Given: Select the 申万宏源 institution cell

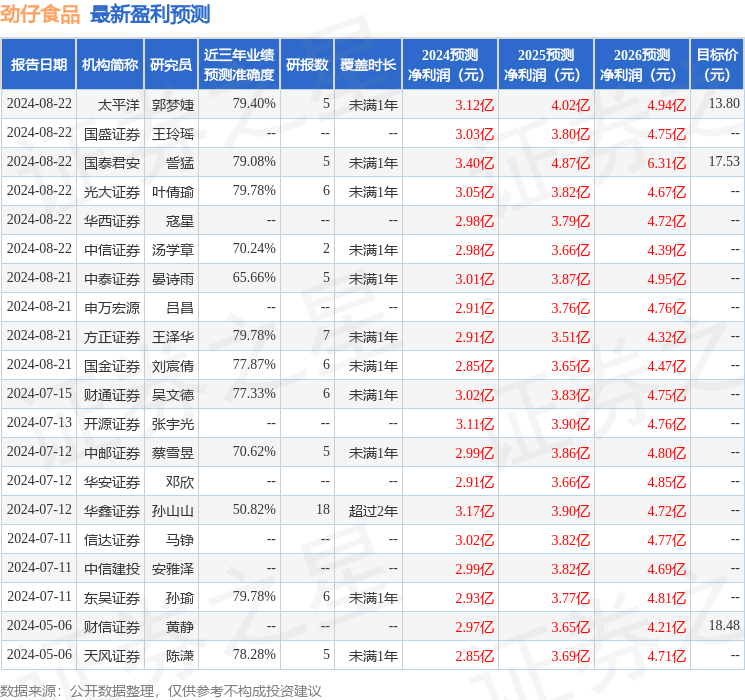Looking at the screenshot, I should coord(112,307).
